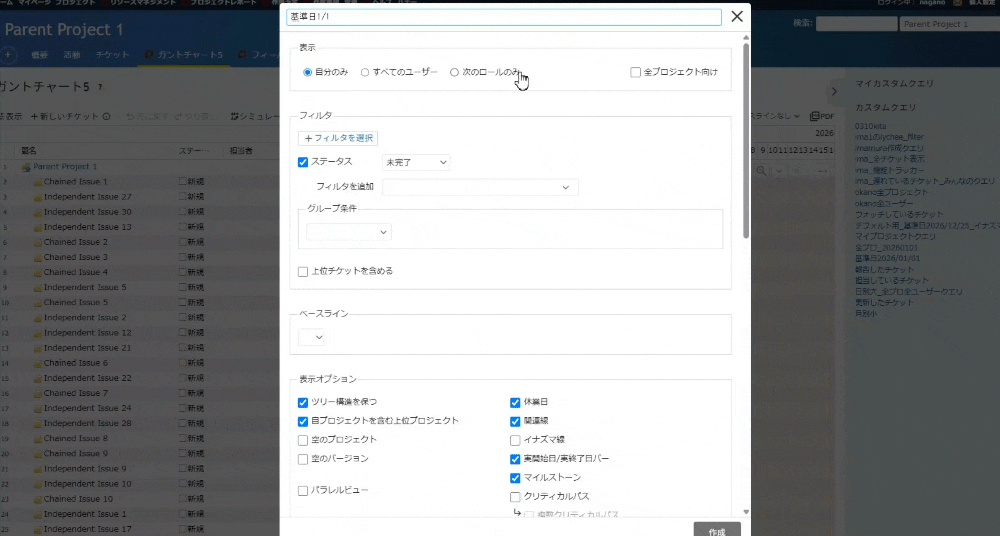This screenshot has height=536, width=1000.
Task: Switch to the チケット tab
Action: point(111,54)
